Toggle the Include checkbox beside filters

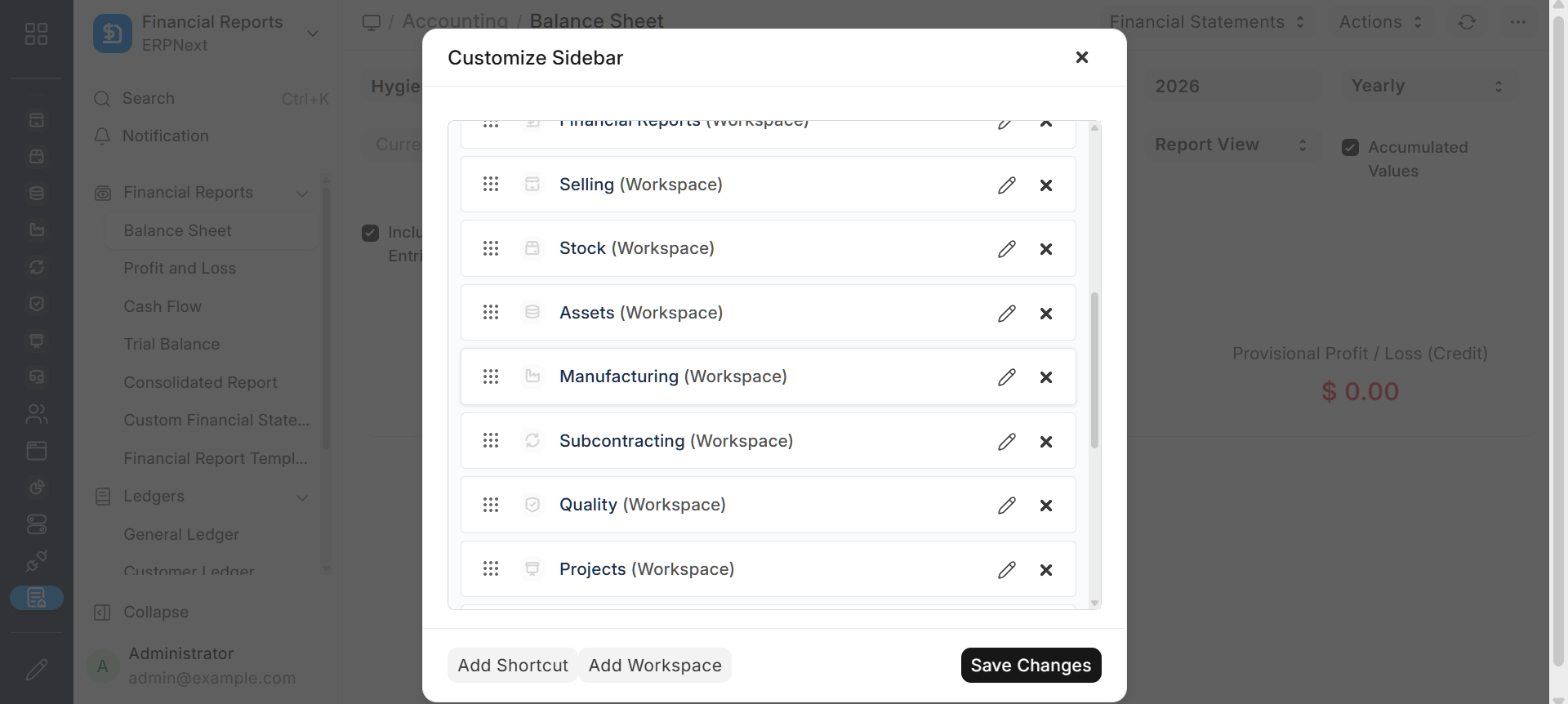pos(371,234)
